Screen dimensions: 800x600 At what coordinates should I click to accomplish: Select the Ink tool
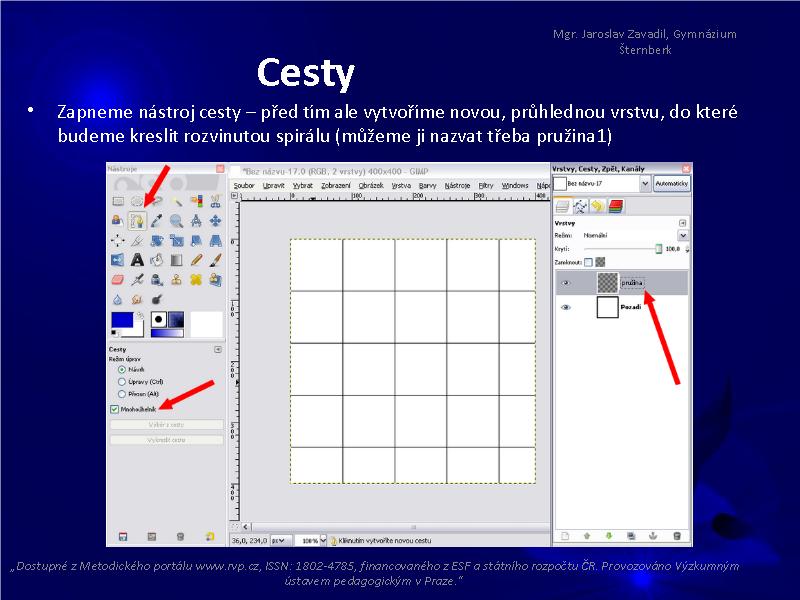pos(157,280)
